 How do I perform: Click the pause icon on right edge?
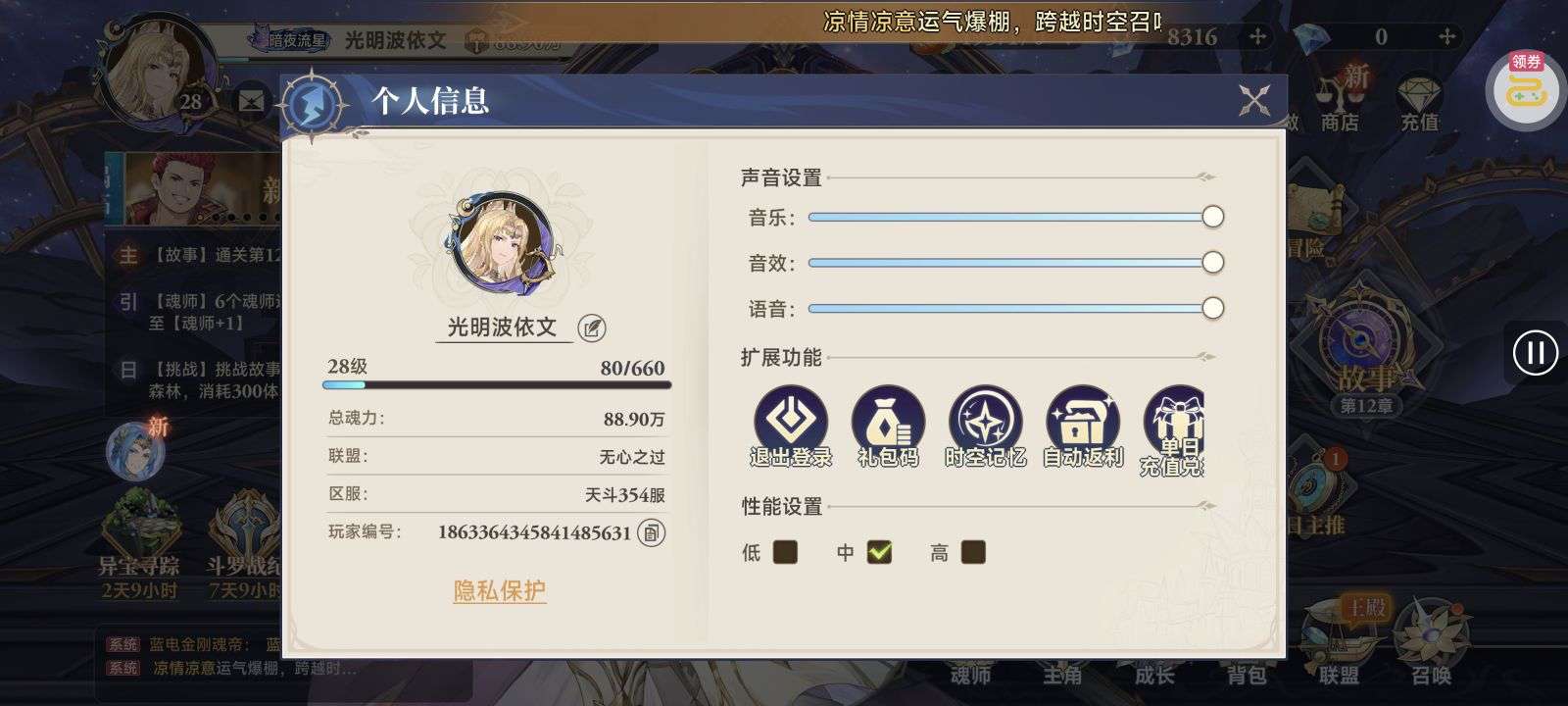pyautogui.click(x=1535, y=352)
